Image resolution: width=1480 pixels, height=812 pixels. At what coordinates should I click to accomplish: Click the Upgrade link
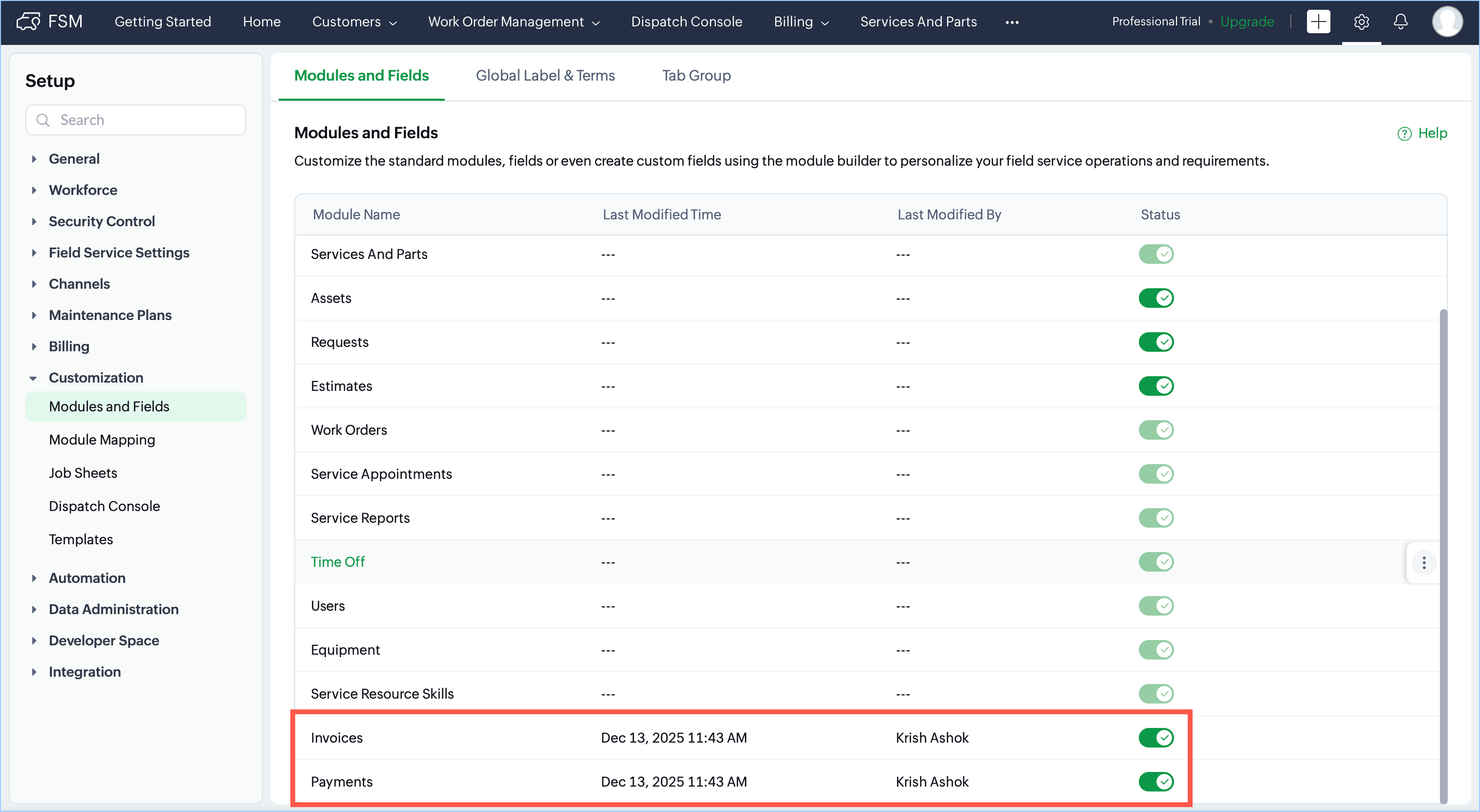click(1247, 22)
